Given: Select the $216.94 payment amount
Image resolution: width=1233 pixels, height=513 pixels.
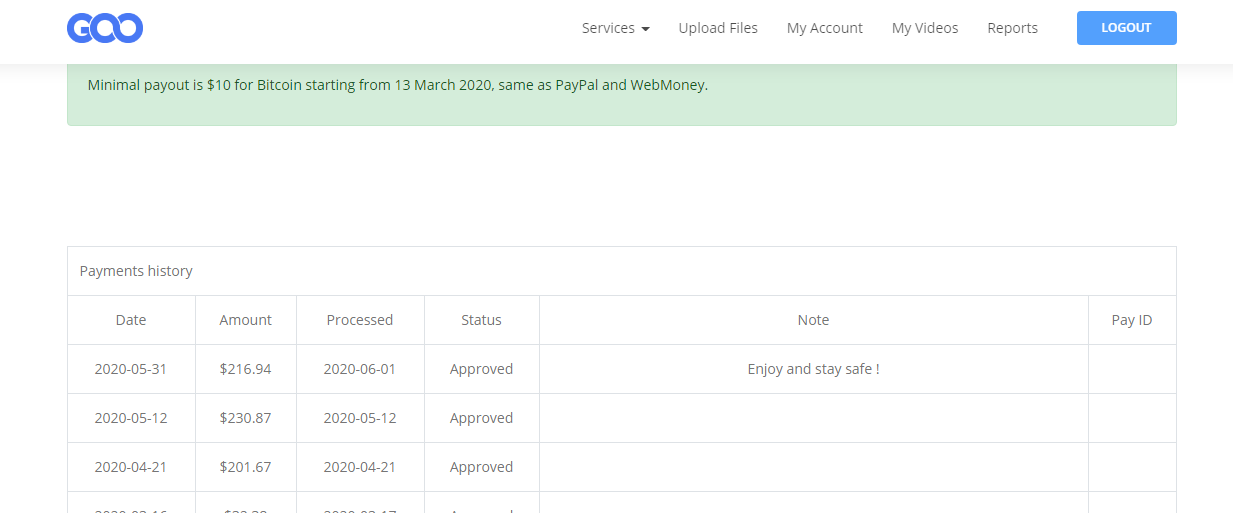Looking at the screenshot, I should click(246, 369).
